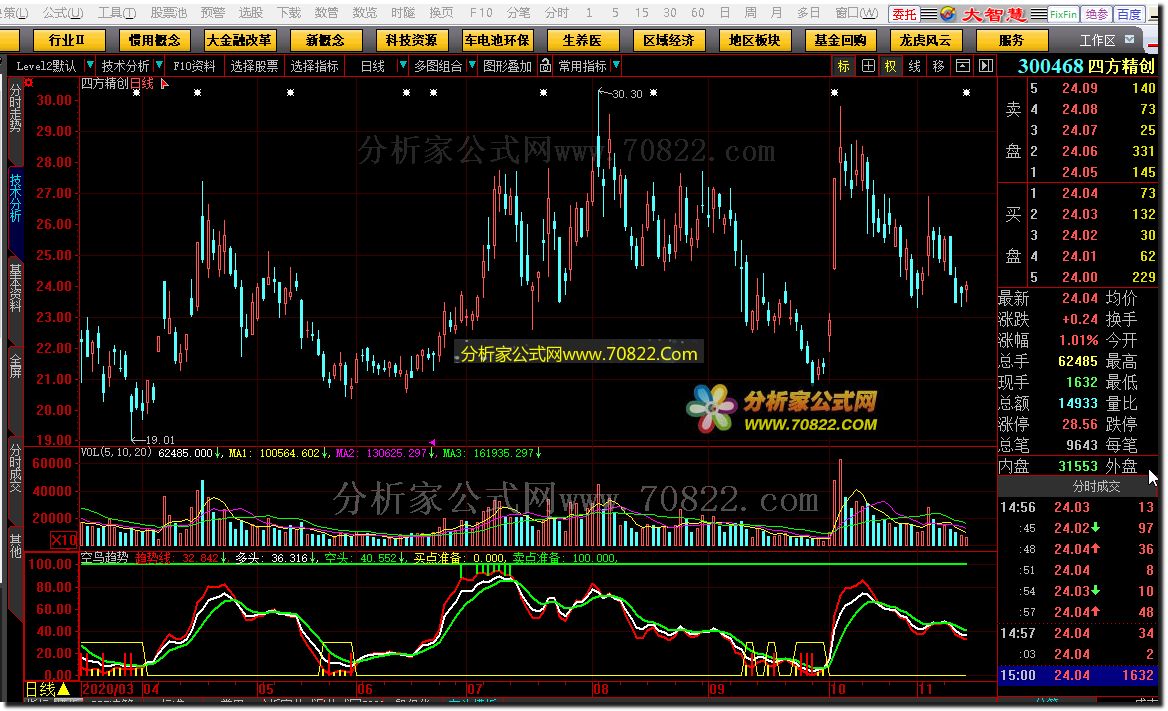
Task: Click the 惯用概念 sector button
Action: point(154,40)
